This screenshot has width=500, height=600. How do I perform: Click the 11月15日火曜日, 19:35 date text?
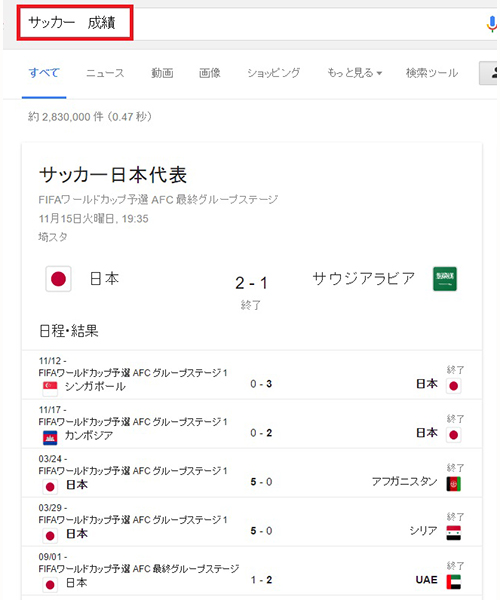click(93, 218)
